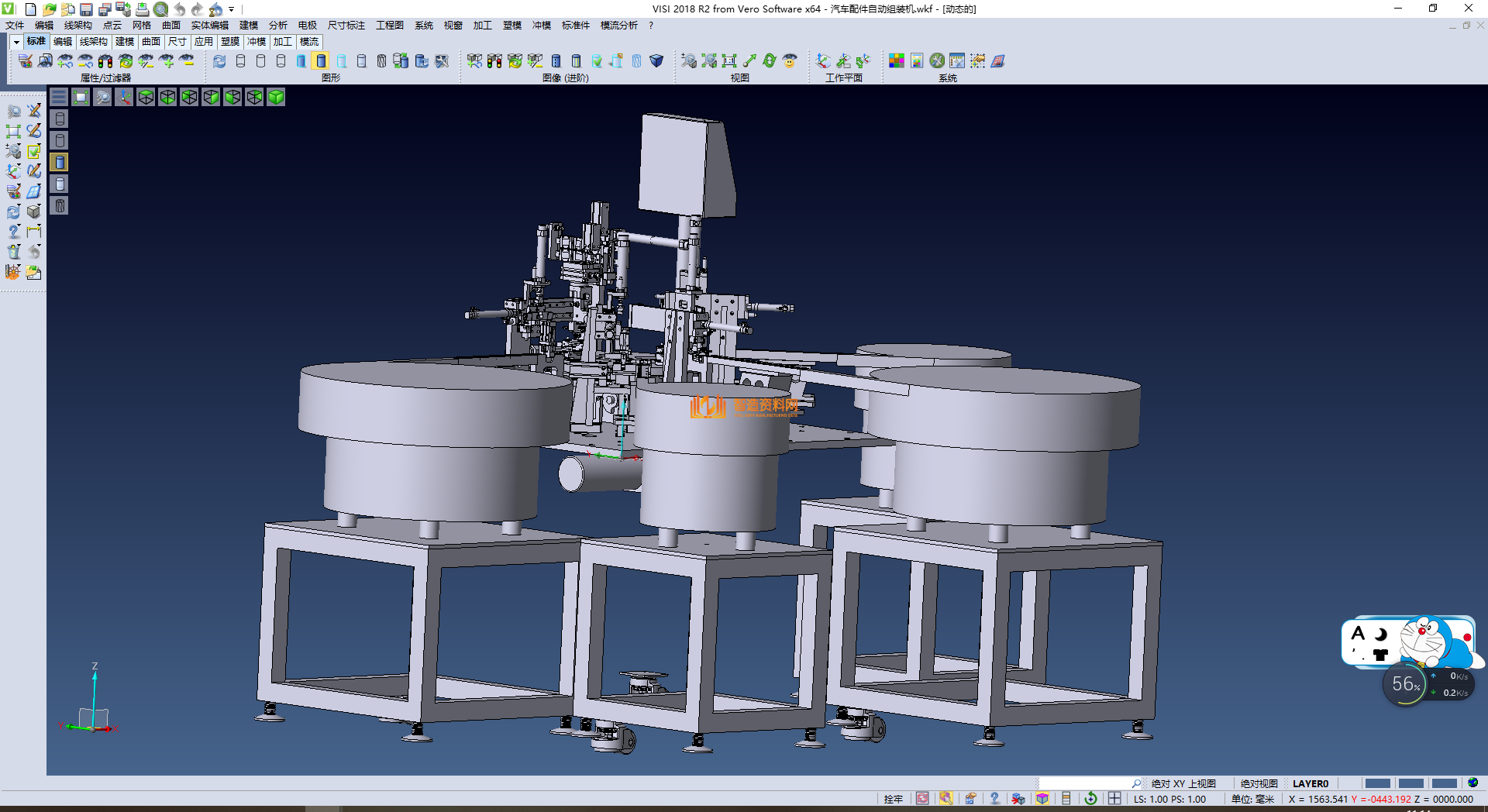Toggle the highlighted cube icon in status bar
Screen dimensions: 1488x812
(x=1042, y=799)
